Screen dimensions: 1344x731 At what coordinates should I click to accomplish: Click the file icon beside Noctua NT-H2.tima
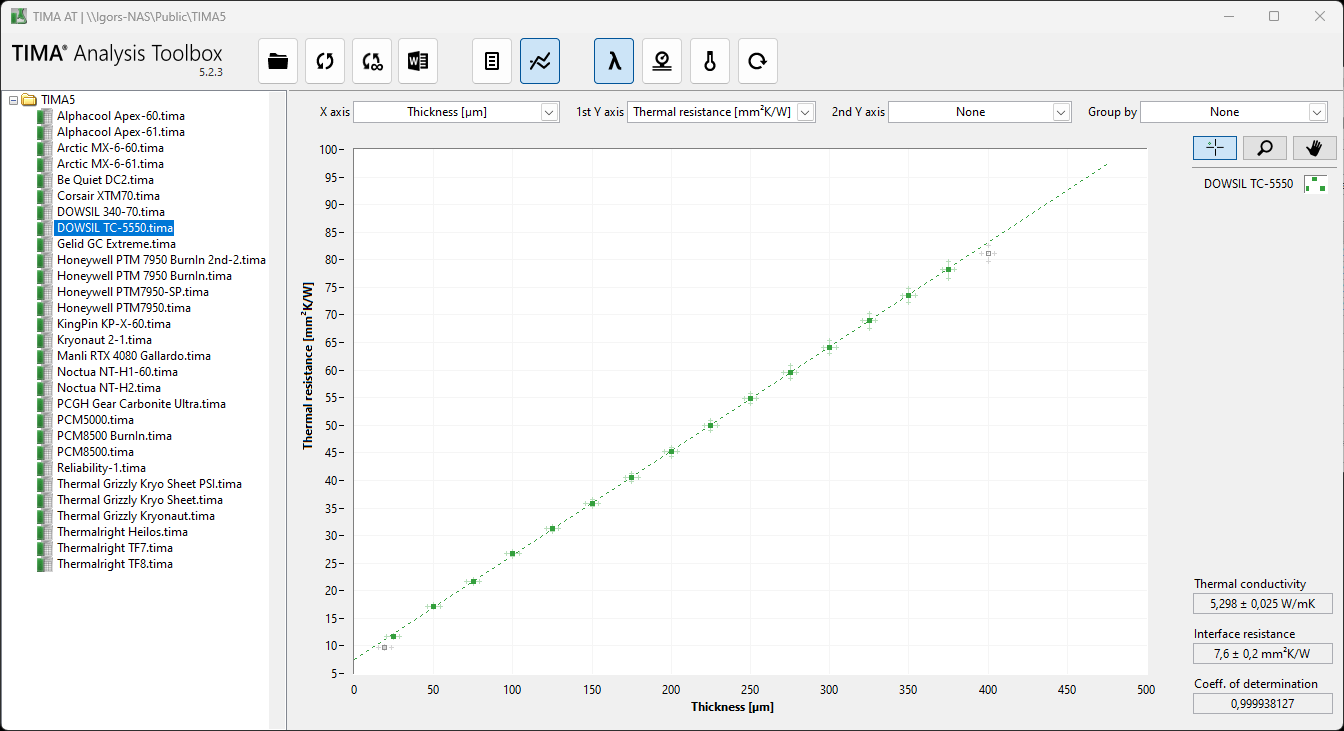(x=44, y=388)
